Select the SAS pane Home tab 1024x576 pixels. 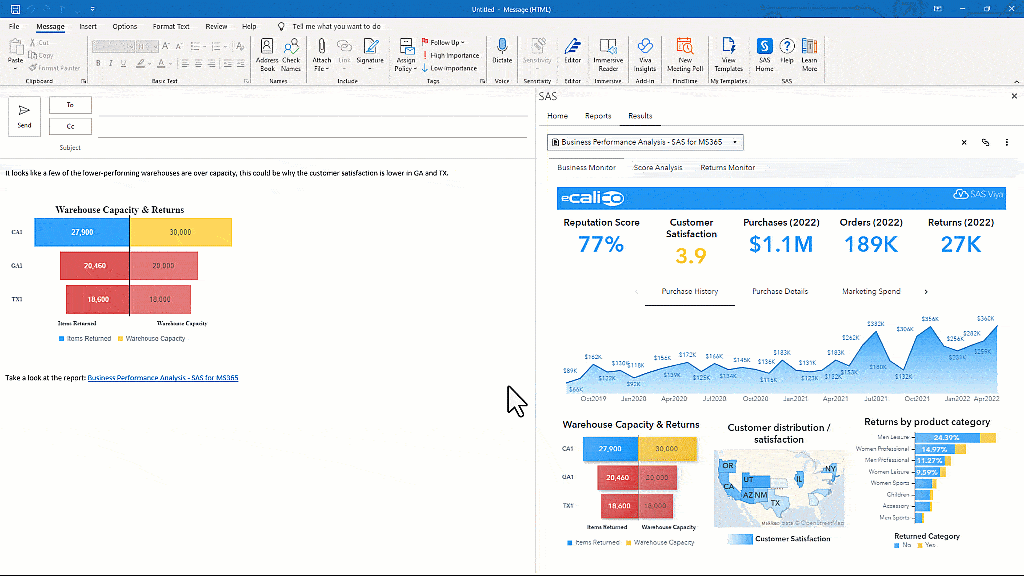(x=558, y=116)
